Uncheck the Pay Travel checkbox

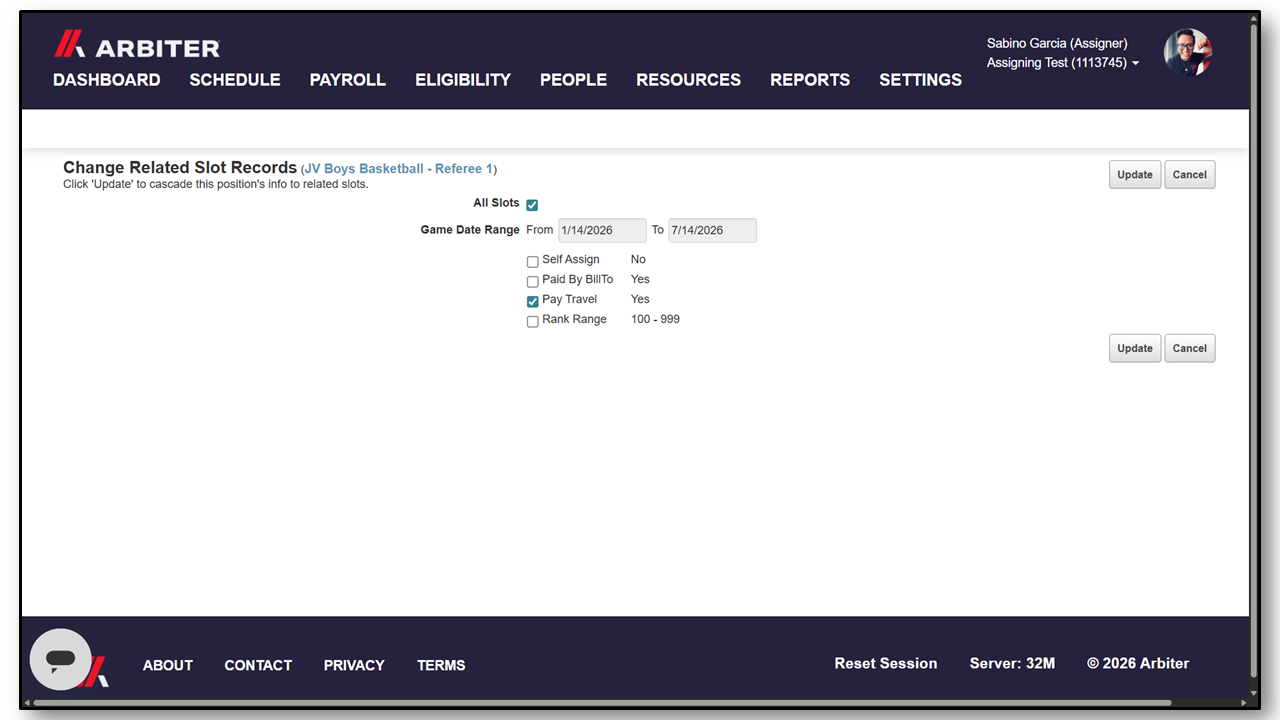click(x=533, y=301)
